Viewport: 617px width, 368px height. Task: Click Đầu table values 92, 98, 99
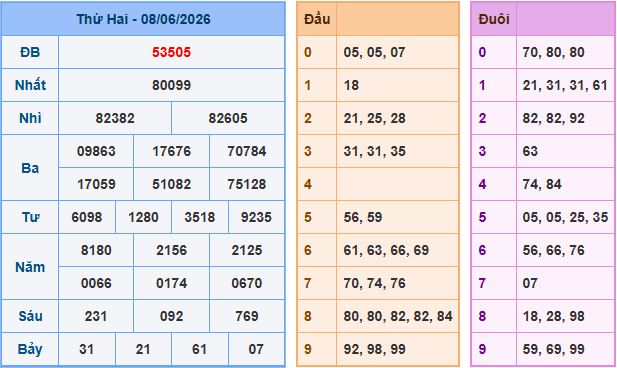click(x=374, y=349)
